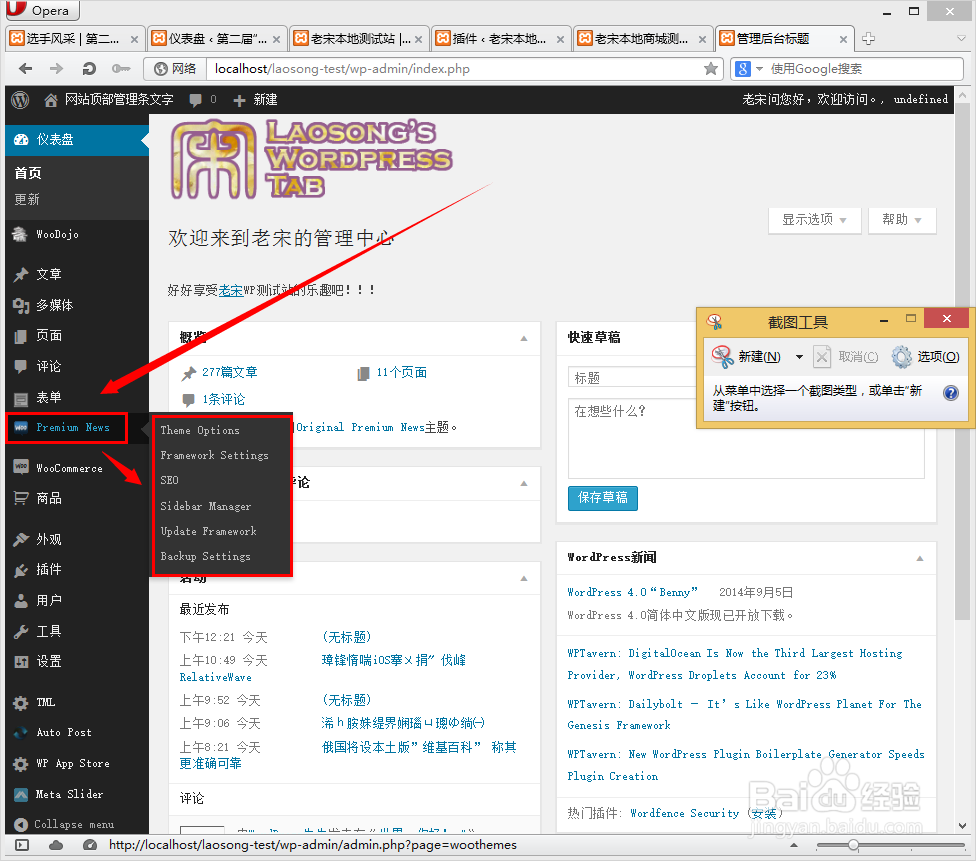Expand the 显示选项 screen options dropdown
The width and height of the screenshot is (976, 861).
click(x=814, y=220)
